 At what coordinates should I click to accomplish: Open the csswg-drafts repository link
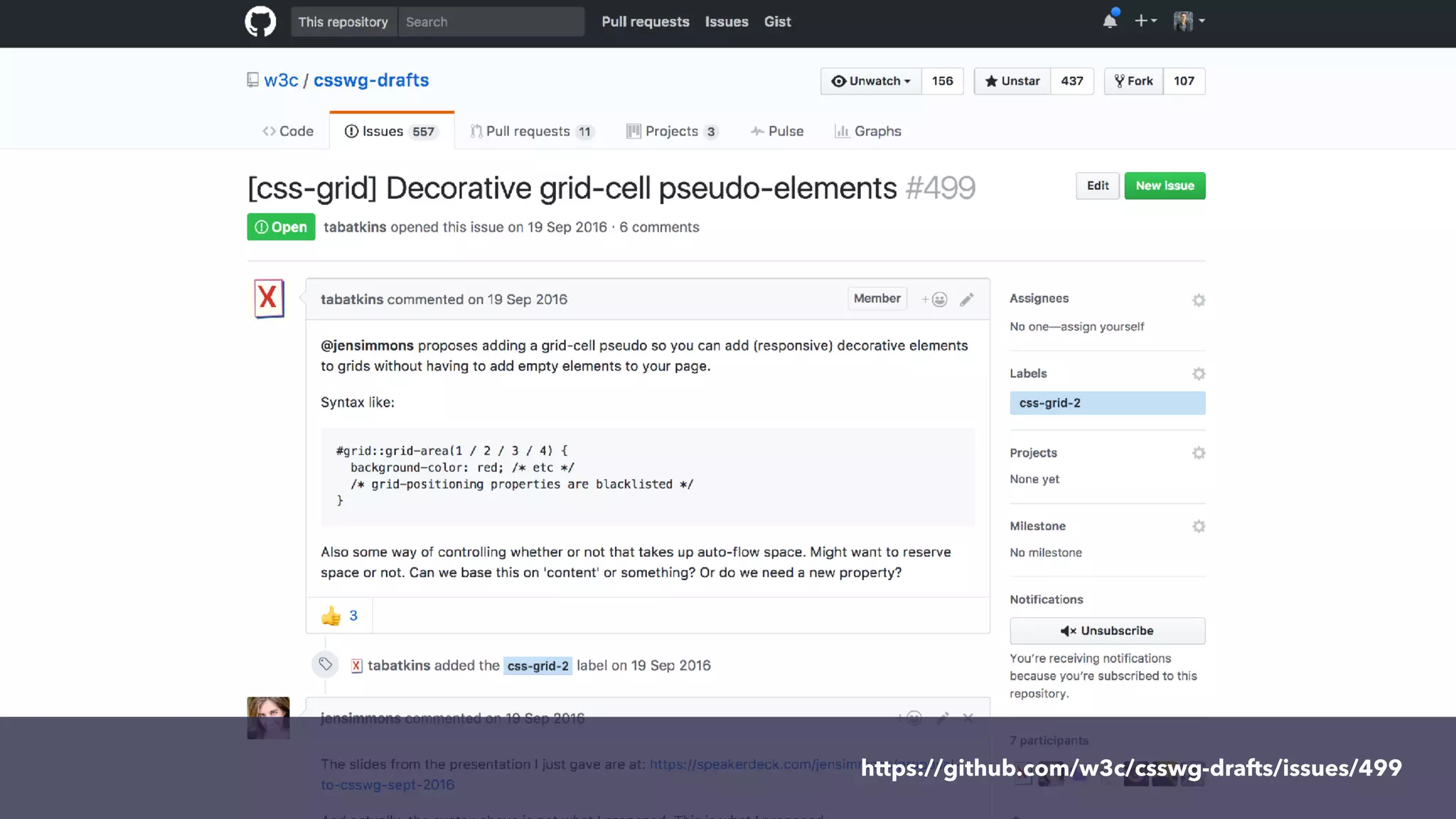tap(371, 80)
